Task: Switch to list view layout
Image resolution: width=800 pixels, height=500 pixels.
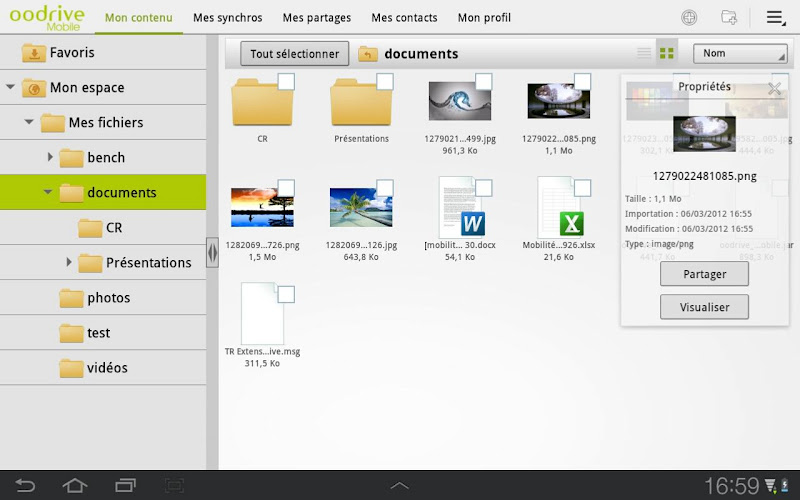Action: [645, 53]
